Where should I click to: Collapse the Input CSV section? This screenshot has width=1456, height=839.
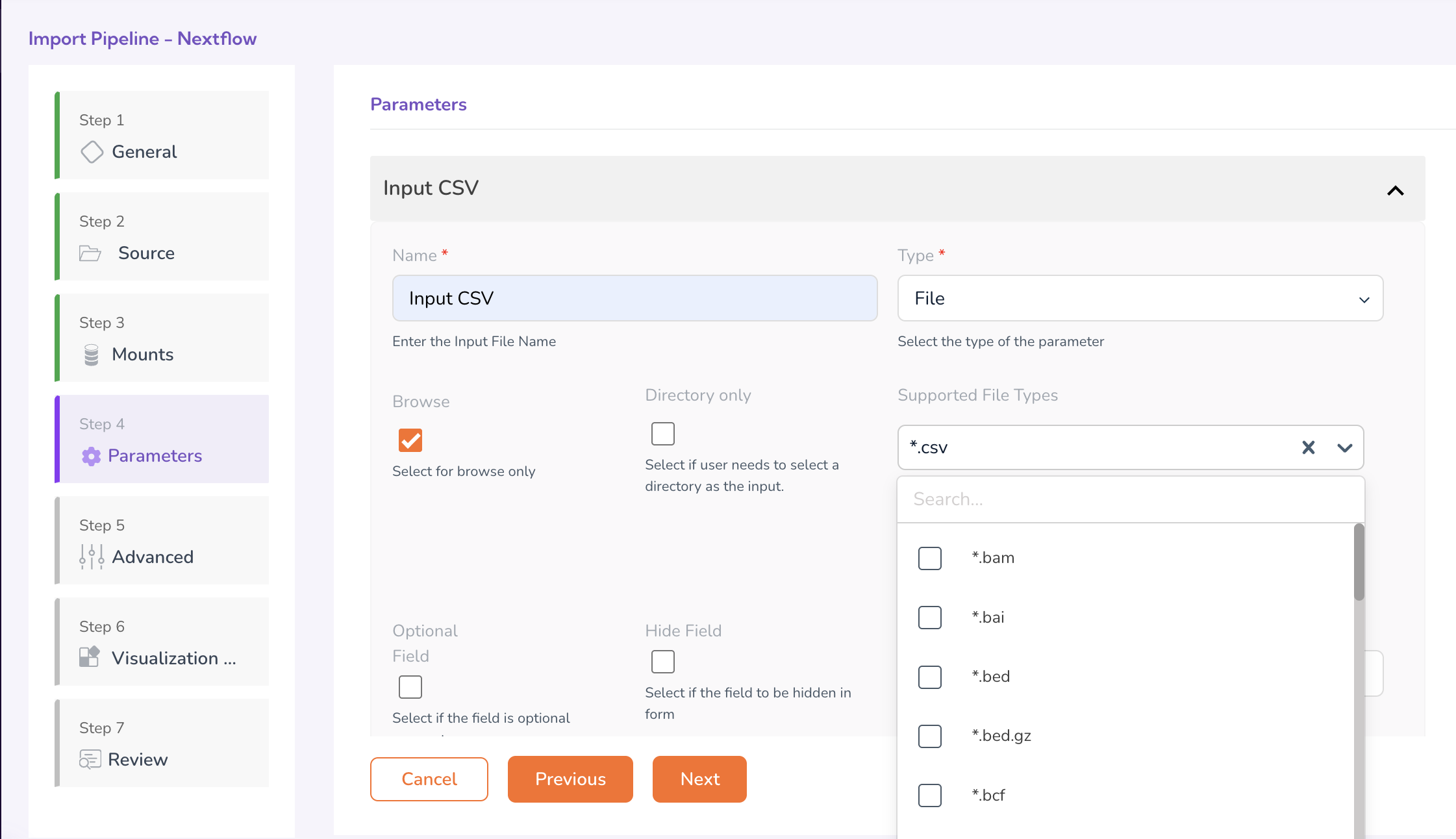pyautogui.click(x=1395, y=190)
